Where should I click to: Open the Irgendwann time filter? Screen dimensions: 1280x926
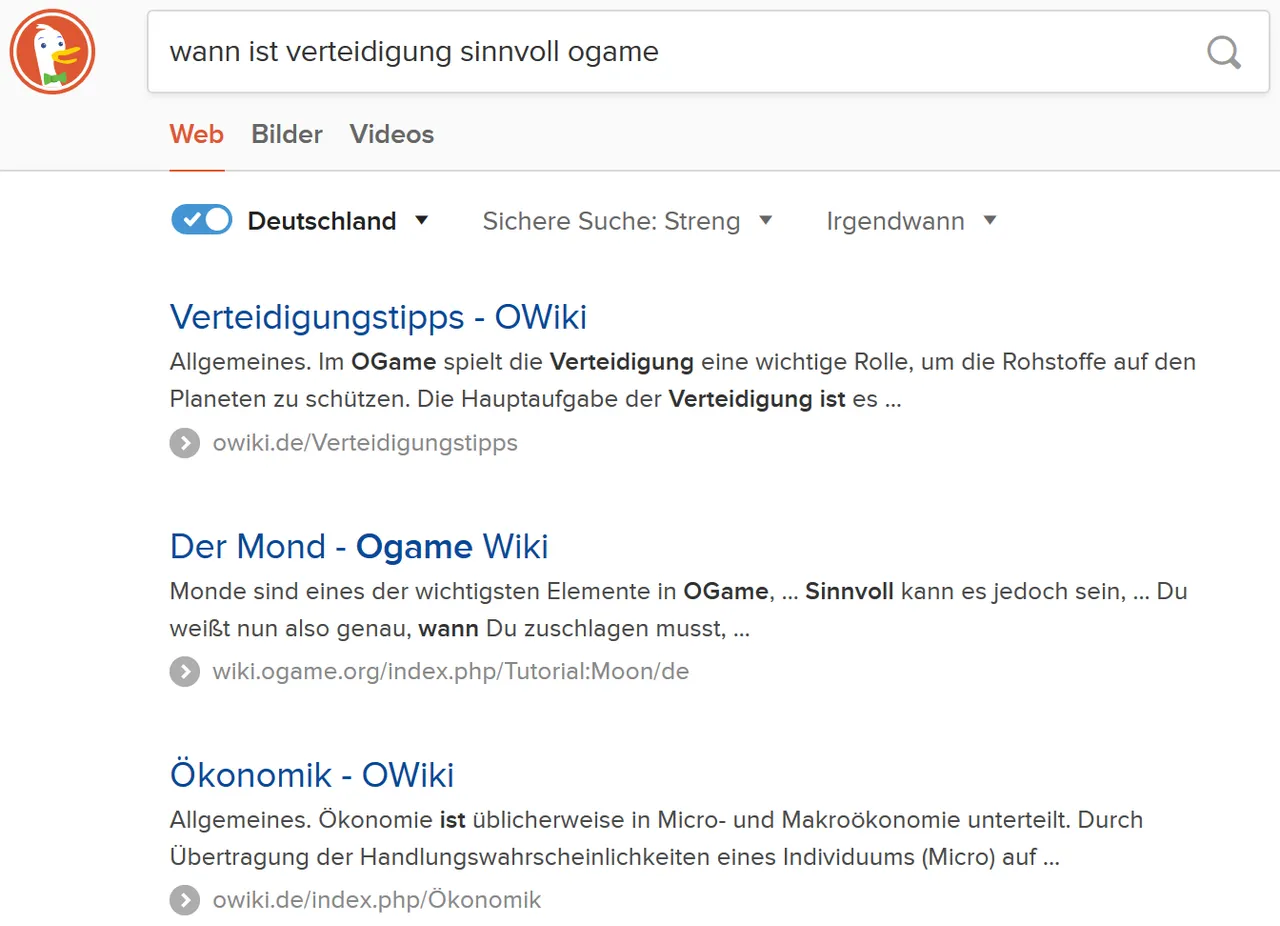coord(911,221)
